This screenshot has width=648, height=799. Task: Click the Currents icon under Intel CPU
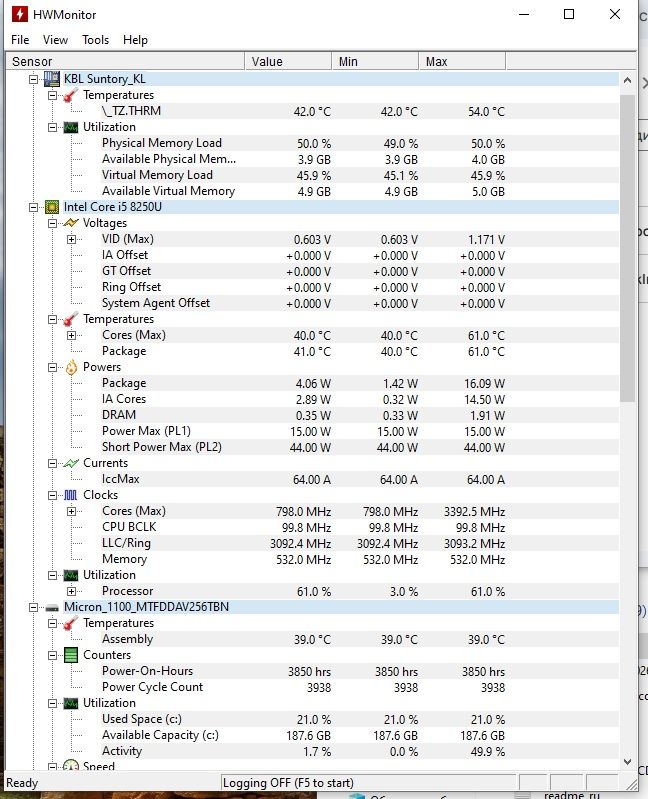[x=71, y=463]
